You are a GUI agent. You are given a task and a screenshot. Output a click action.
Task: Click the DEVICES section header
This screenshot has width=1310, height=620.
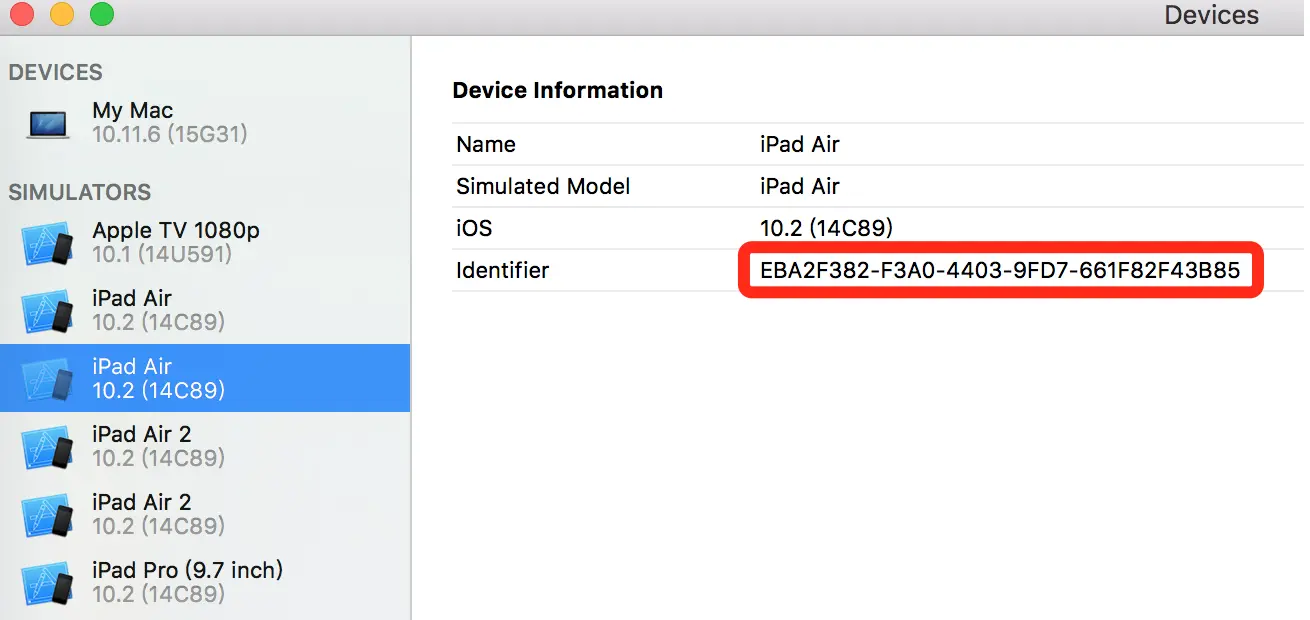[56, 72]
